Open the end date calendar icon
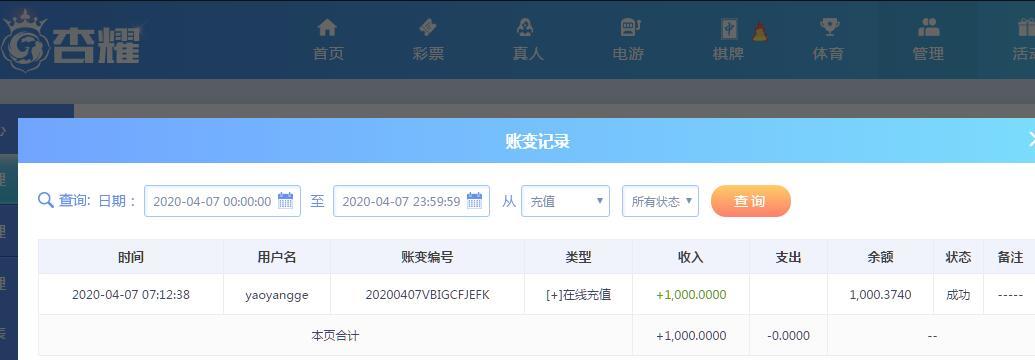 (475, 201)
